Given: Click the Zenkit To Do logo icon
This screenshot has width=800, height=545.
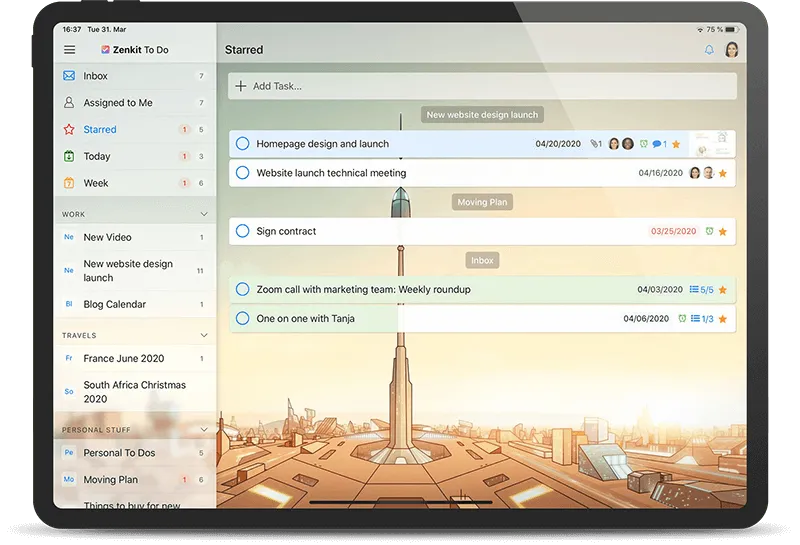Looking at the screenshot, I should (x=105, y=49).
